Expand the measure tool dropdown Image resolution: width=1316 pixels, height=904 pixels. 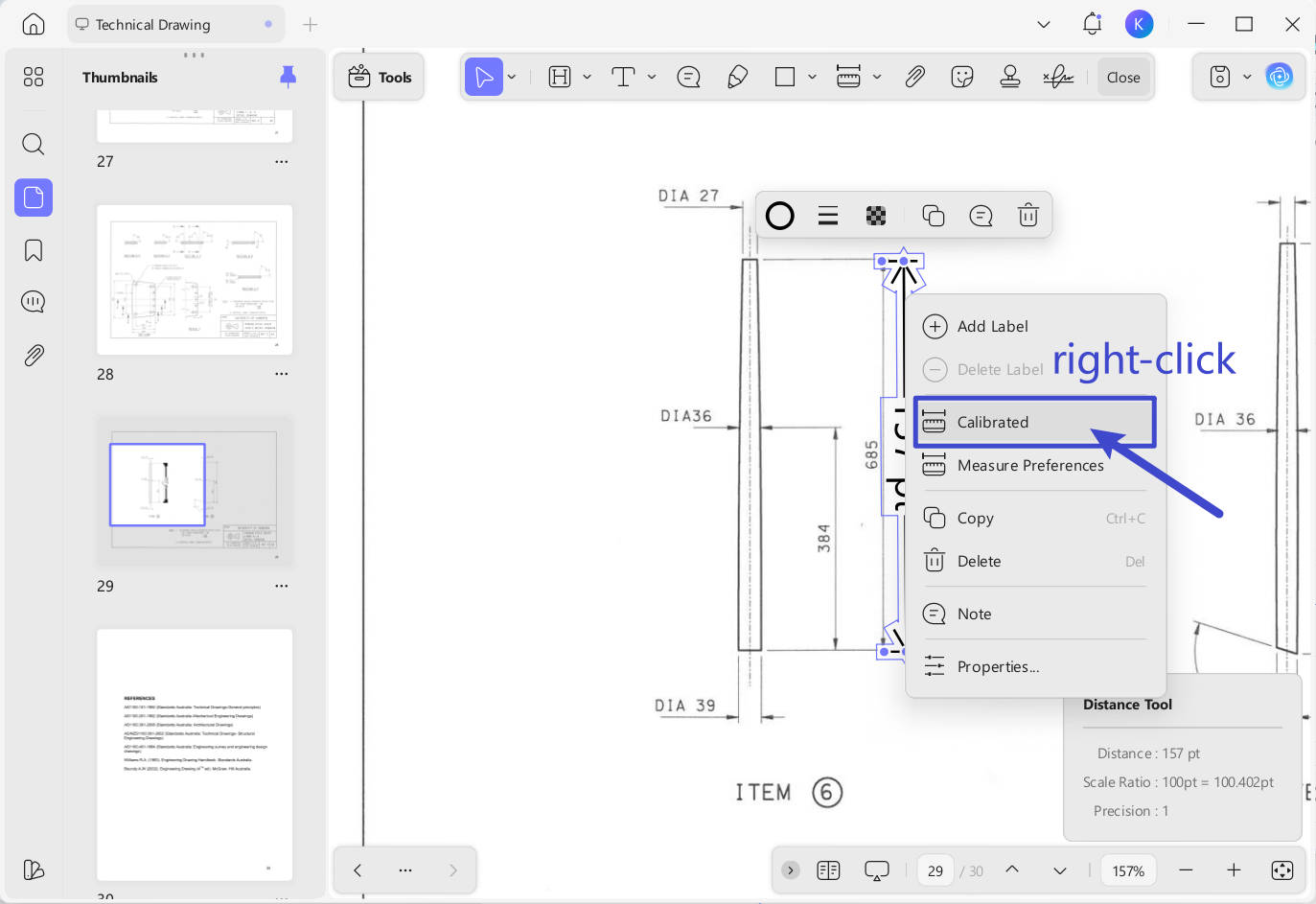(877, 77)
